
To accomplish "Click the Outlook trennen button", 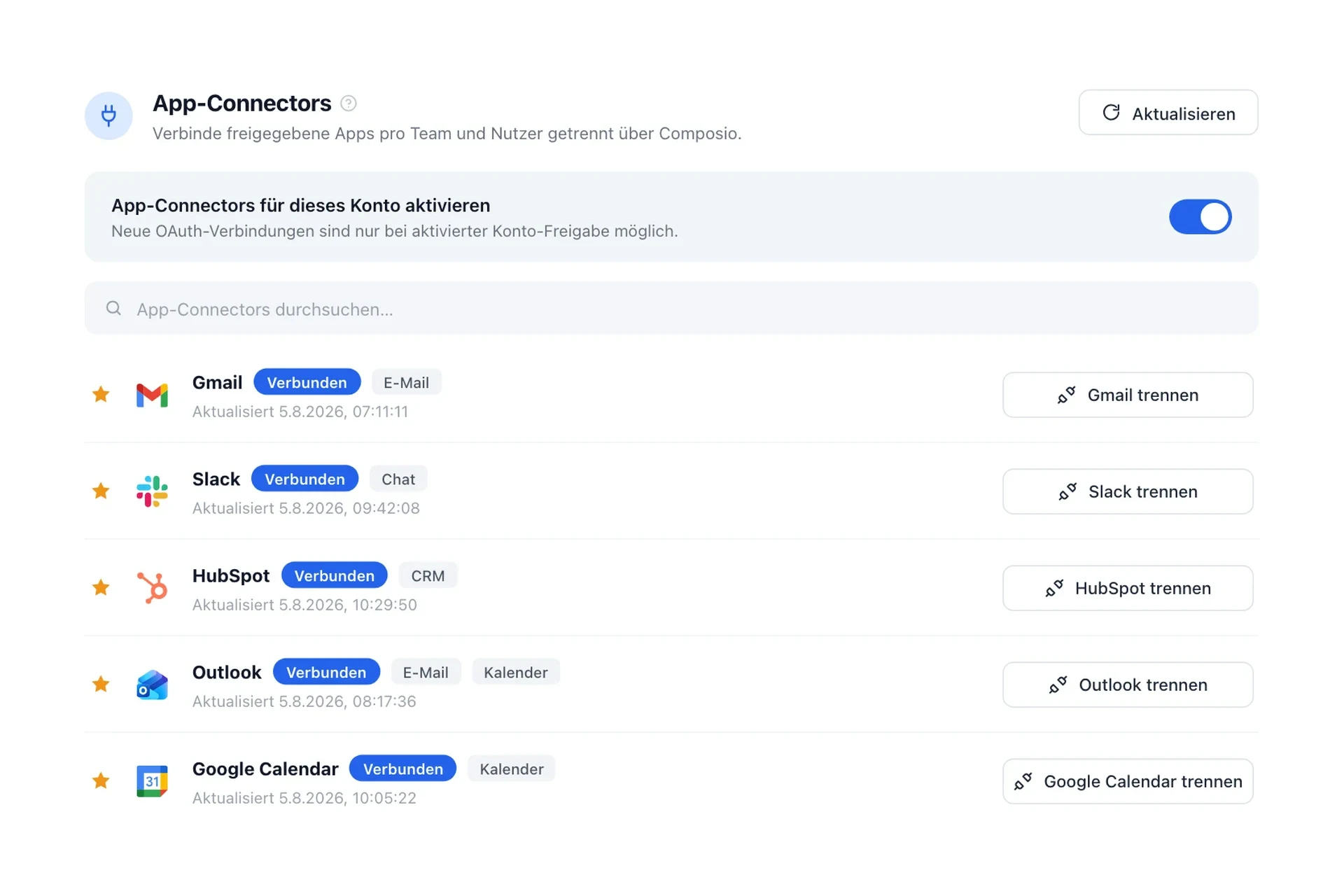I will click(1128, 685).
